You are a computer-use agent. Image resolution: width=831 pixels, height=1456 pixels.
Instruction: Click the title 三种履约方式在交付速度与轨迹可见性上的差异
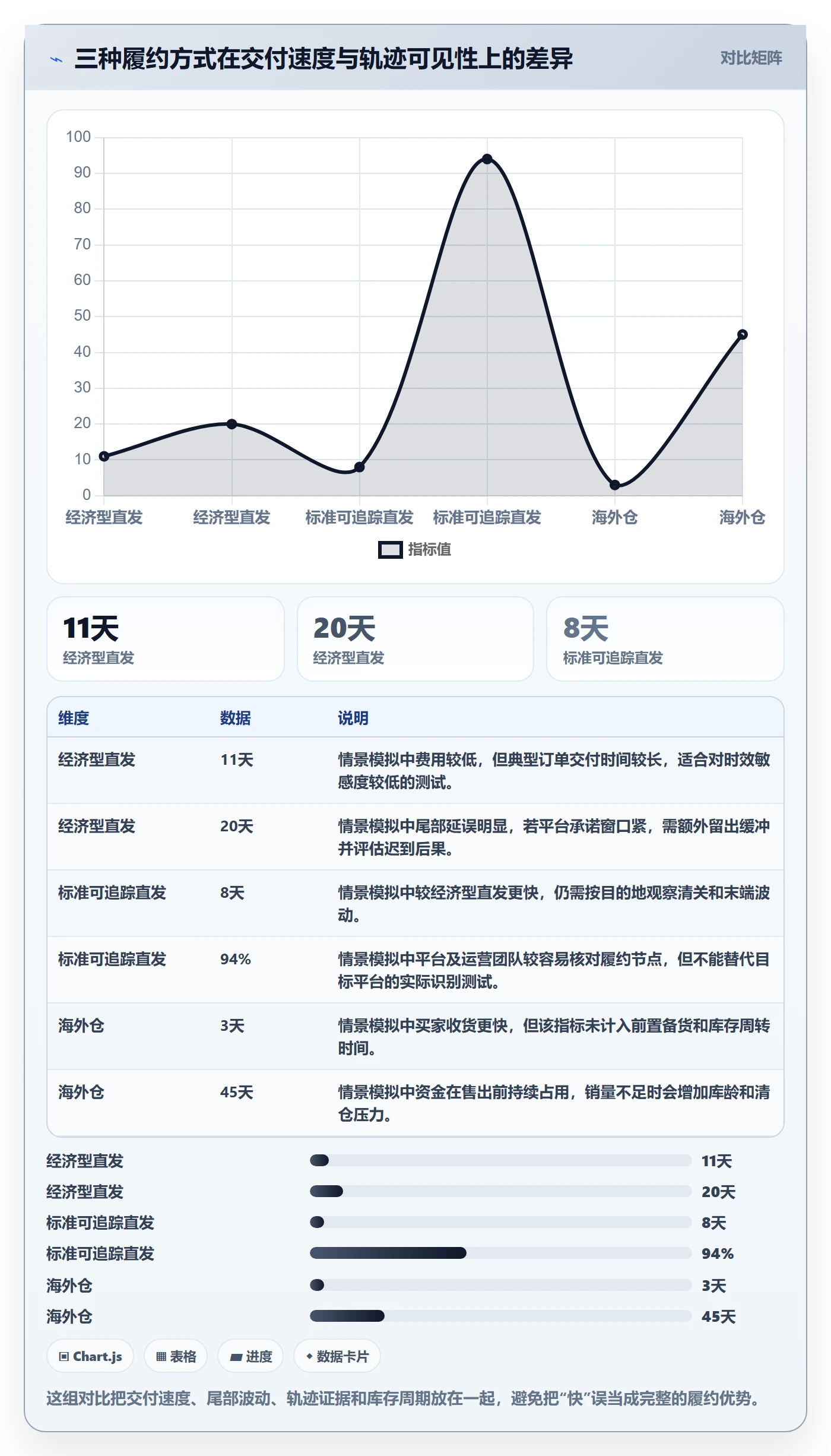(324, 59)
